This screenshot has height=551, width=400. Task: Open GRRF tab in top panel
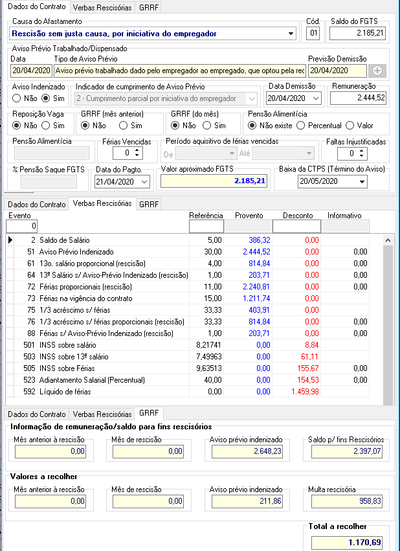[x=149, y=7]
